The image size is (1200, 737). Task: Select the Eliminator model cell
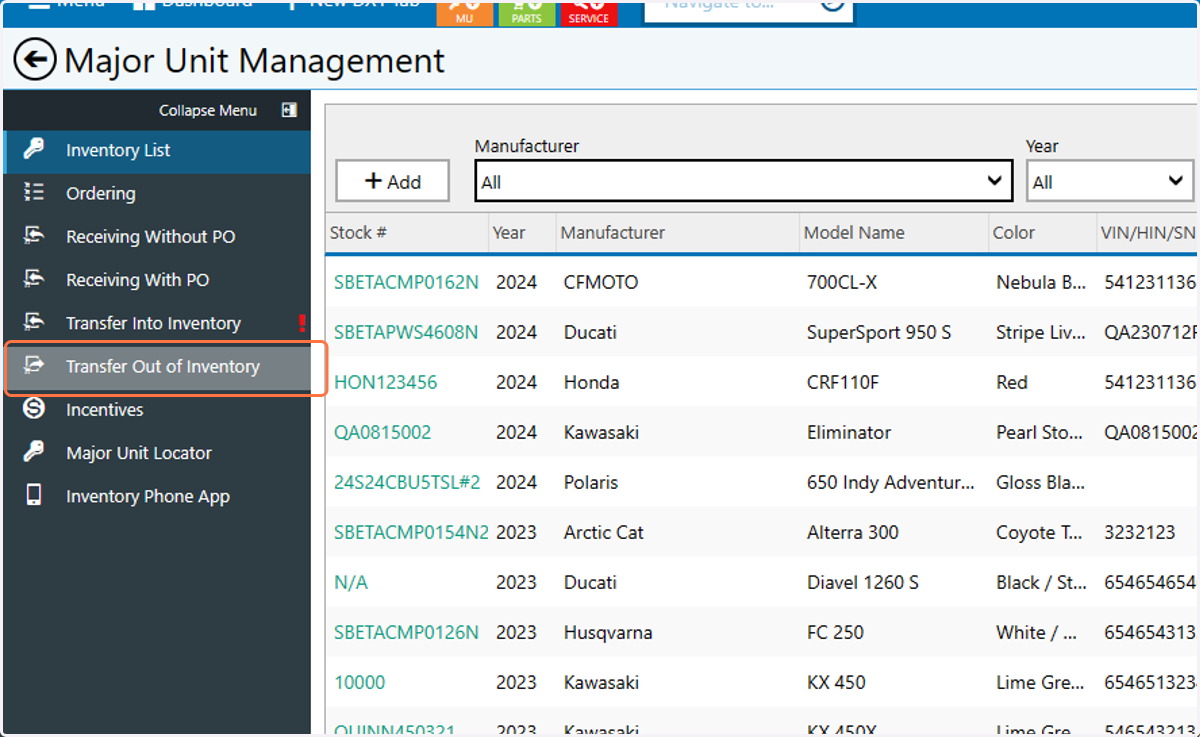point(847,432)
